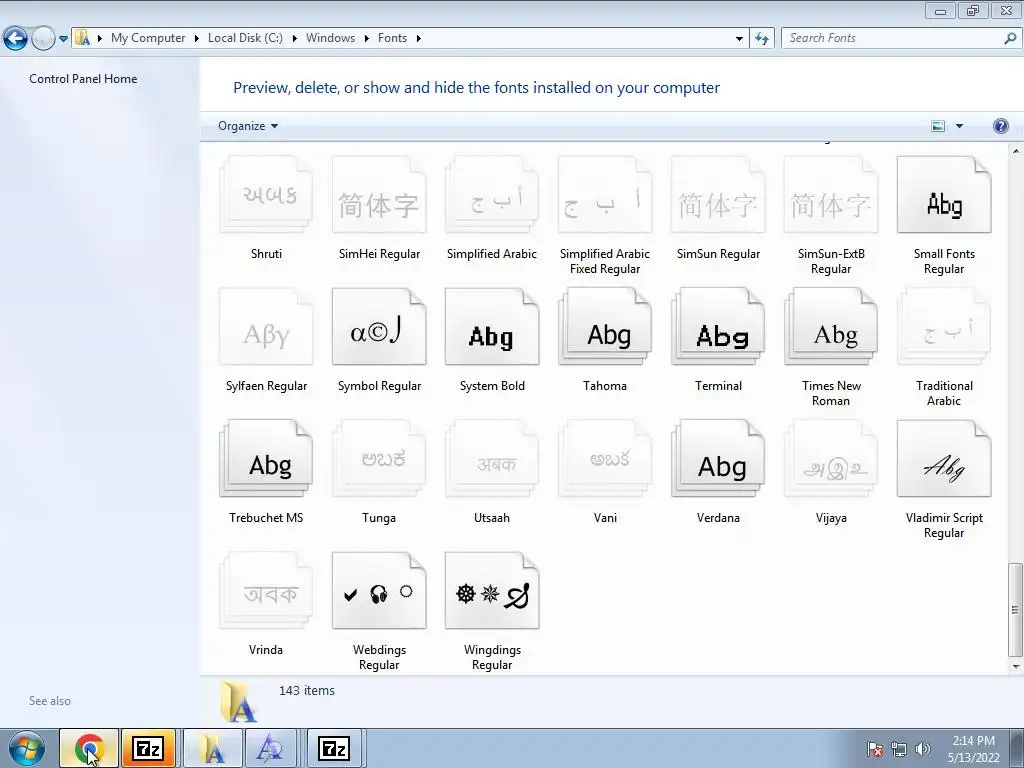Select the Verdana font icon
Viewport: 1024px width, 768px height.
pyautogui.click(x=718, y=458)
